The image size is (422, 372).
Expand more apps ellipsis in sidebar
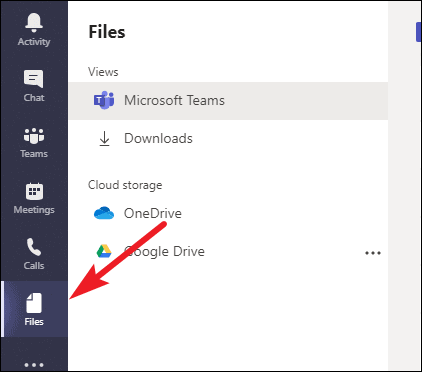34,365
